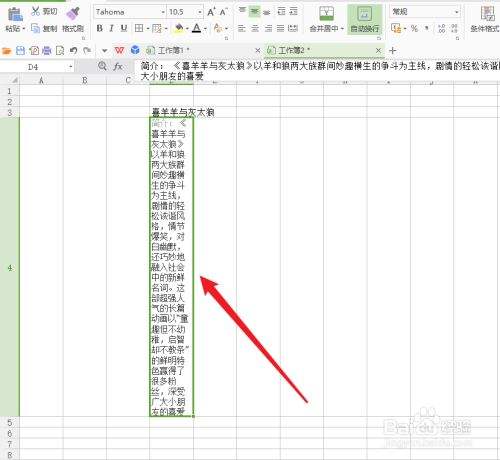500x460 pixels.
Task: Add a new document tab with plus
Action: coord(393,51)
